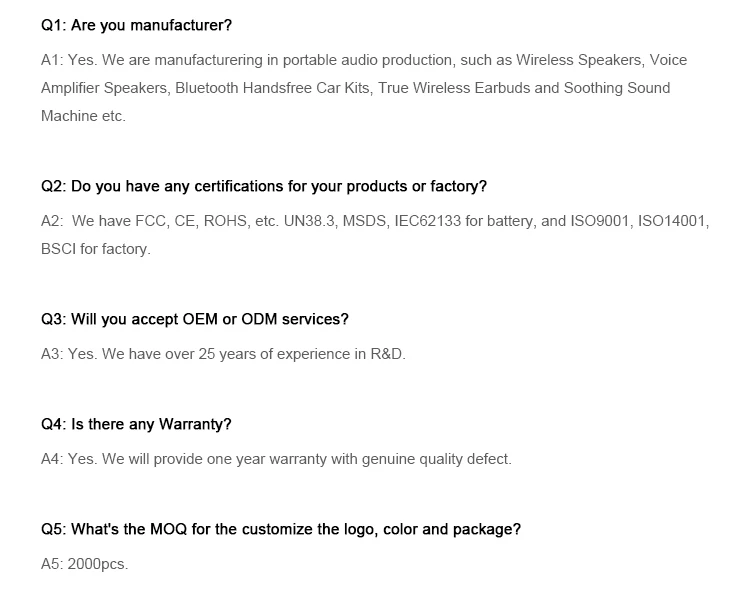Click the A3 answer about 25 years experience

coord(223,354)
